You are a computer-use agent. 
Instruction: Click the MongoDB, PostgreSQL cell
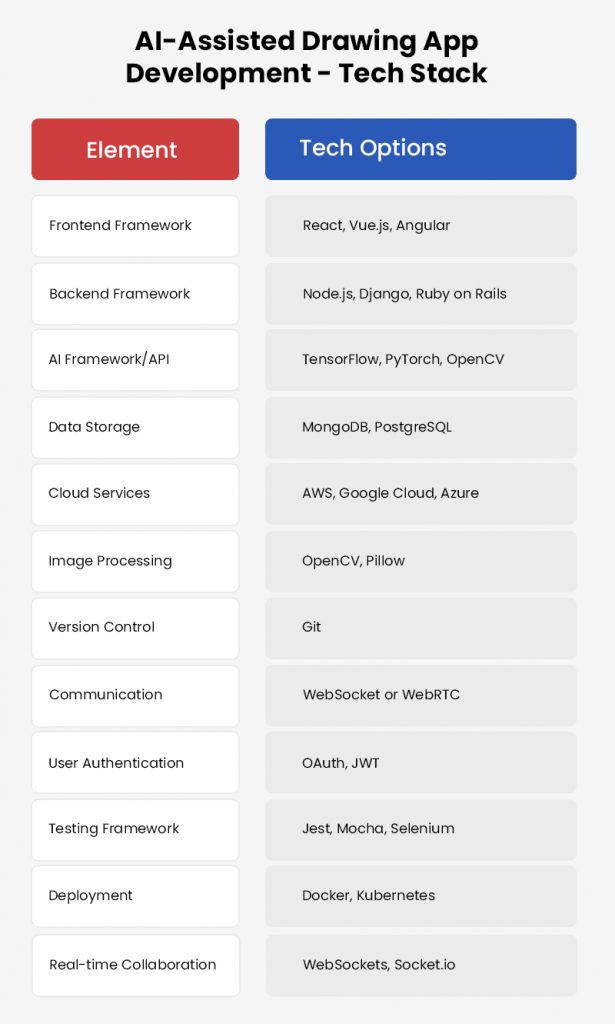coord(420,427)
